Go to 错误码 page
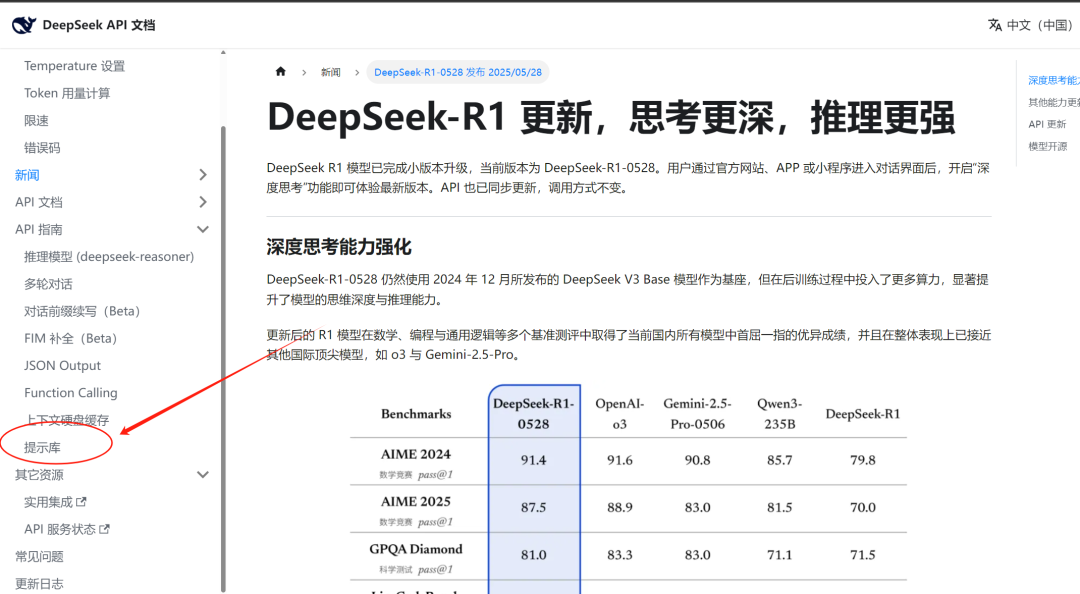The width and height of the screenshot is (1080, 594). (42, 148)
